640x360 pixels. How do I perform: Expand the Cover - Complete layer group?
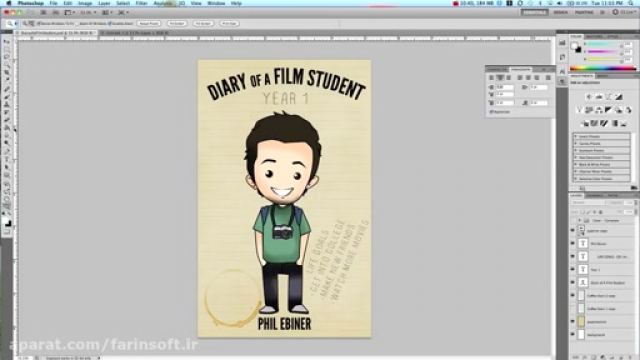pos(580,220)
